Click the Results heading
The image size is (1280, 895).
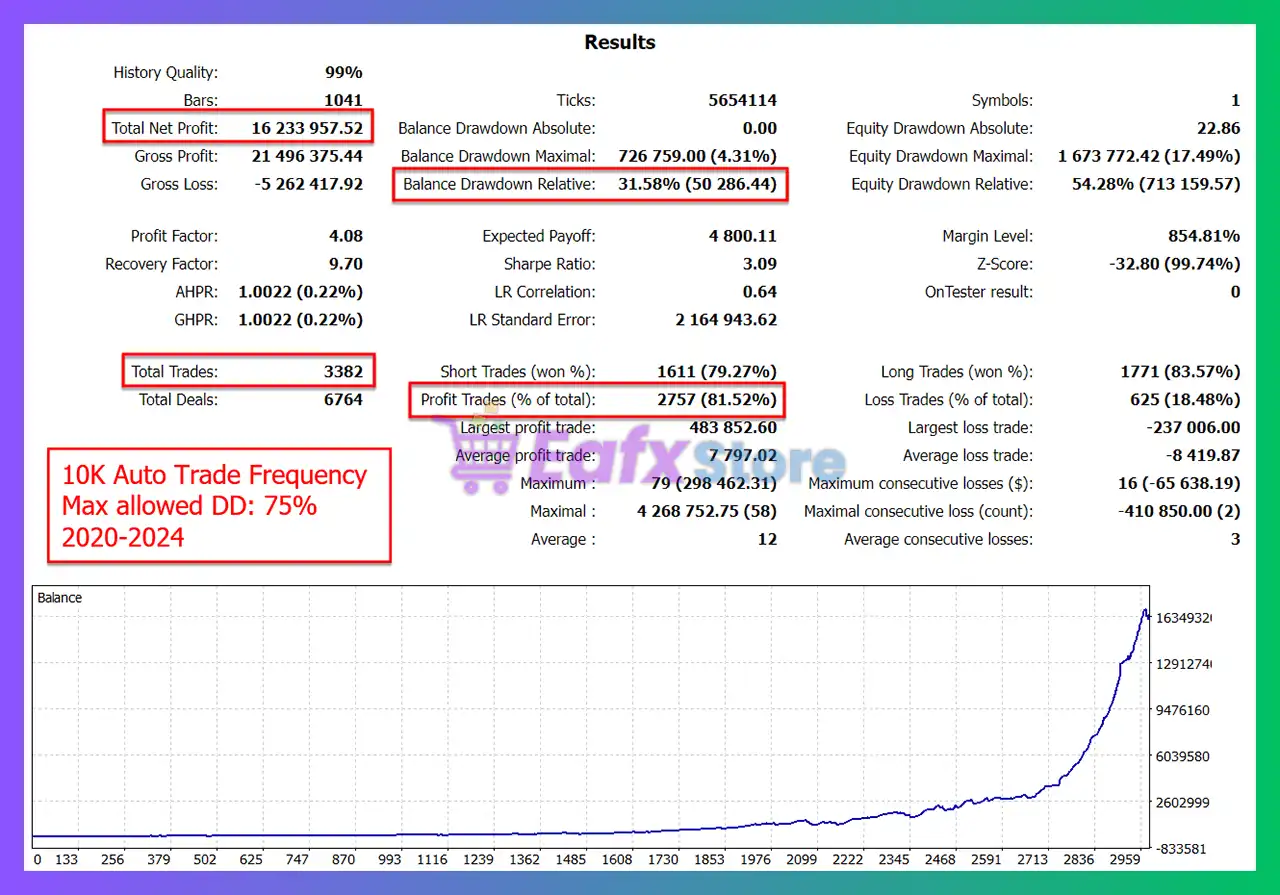pos(620,42)
